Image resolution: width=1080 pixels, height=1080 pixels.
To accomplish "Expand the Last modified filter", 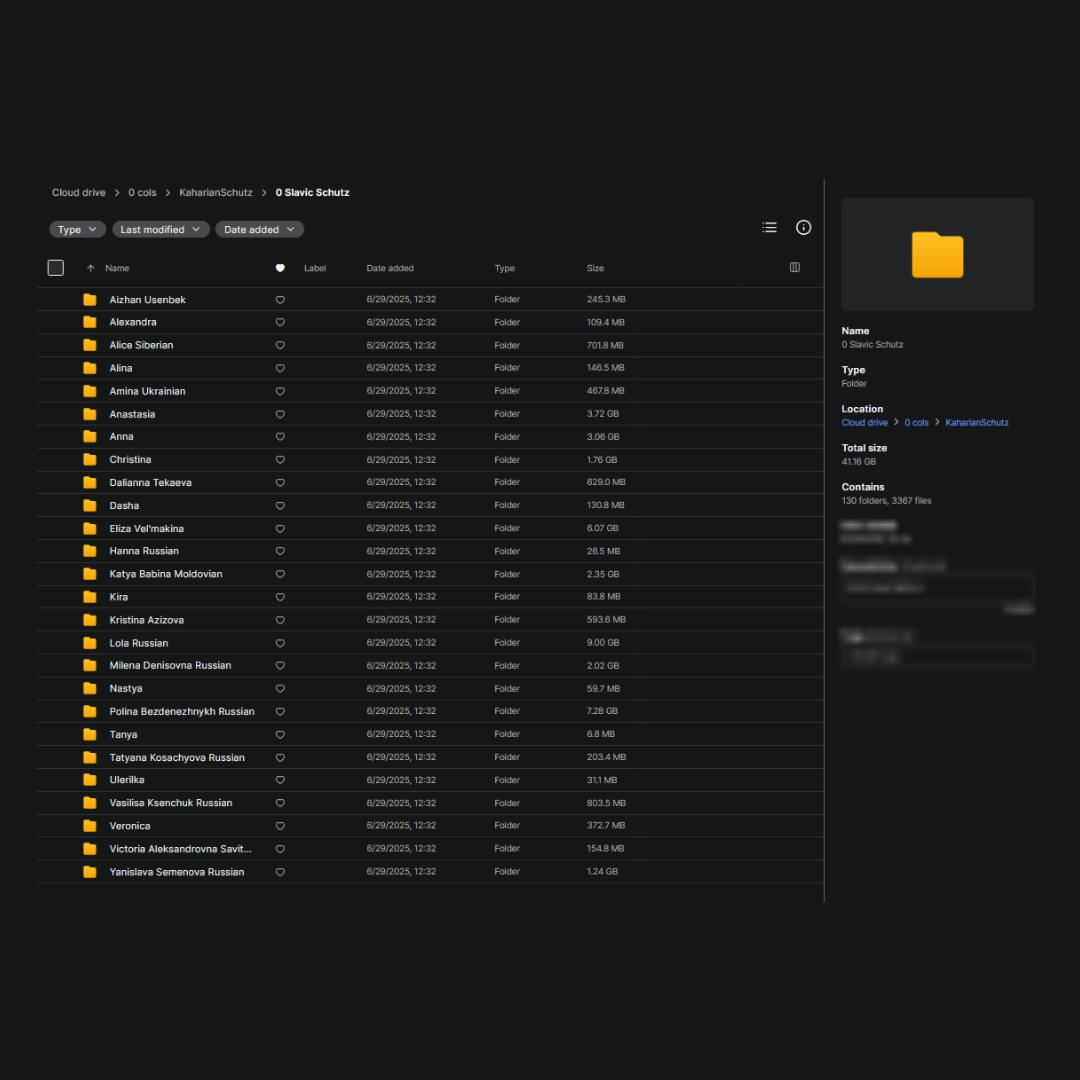I will [160, 230].
